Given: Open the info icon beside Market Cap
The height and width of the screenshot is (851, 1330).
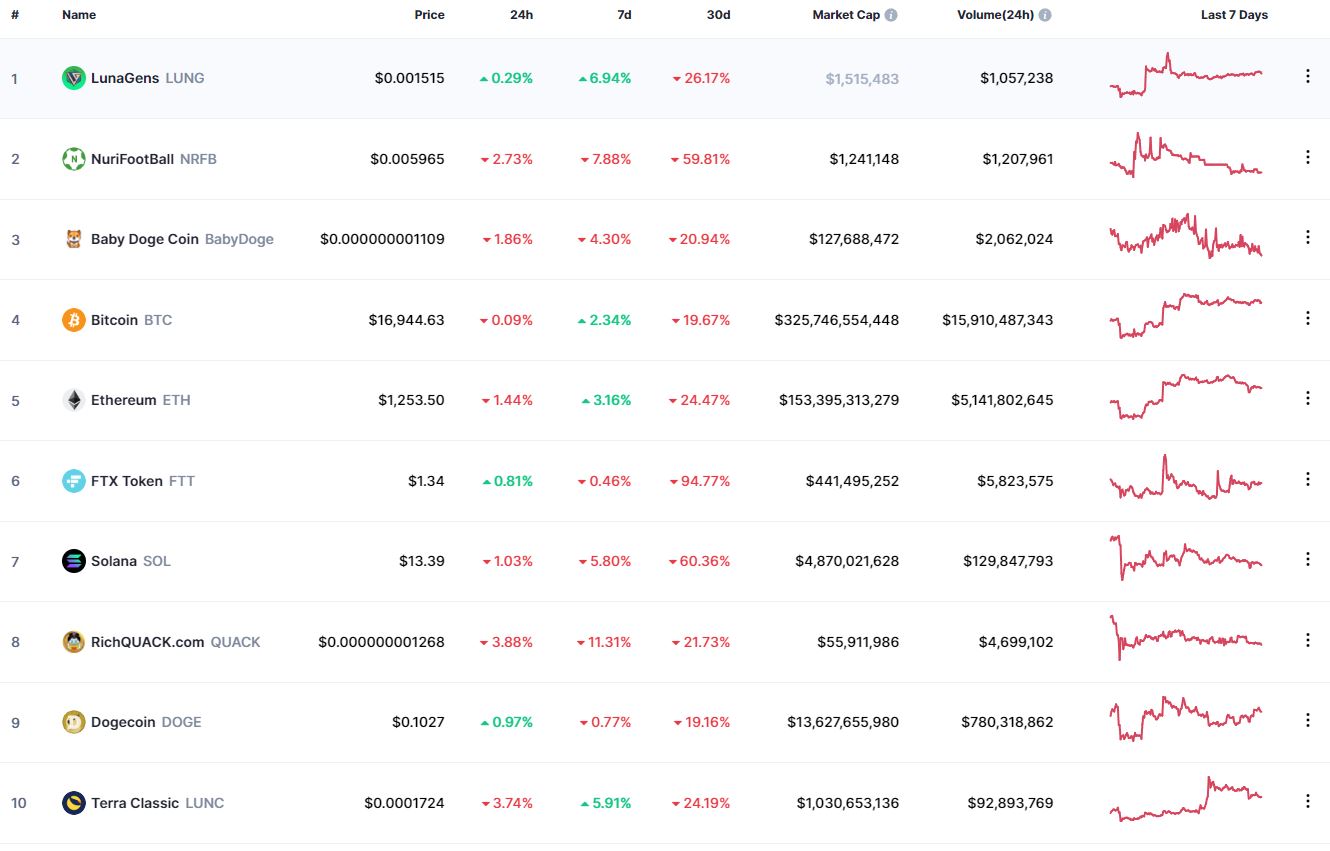Looking at the screenshot, I should click(891, 15).
